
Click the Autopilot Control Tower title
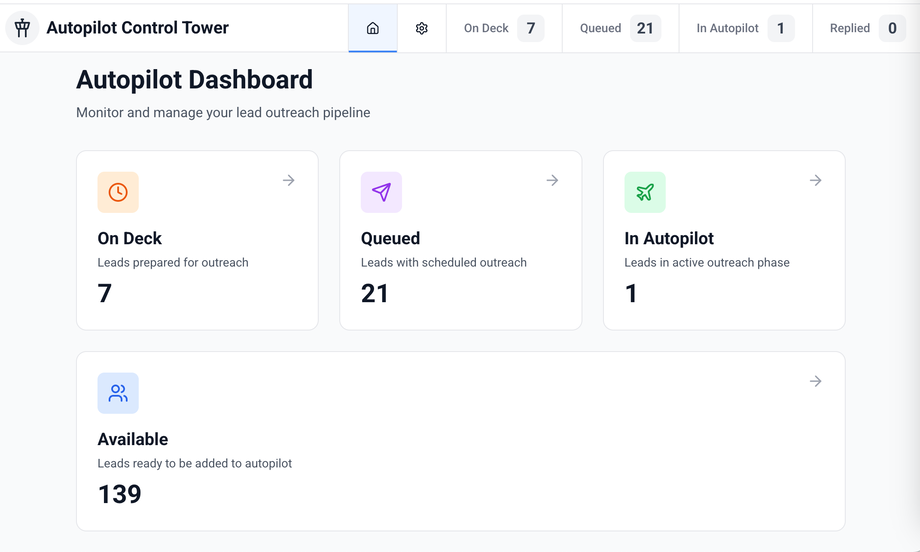tap(138, 28)
